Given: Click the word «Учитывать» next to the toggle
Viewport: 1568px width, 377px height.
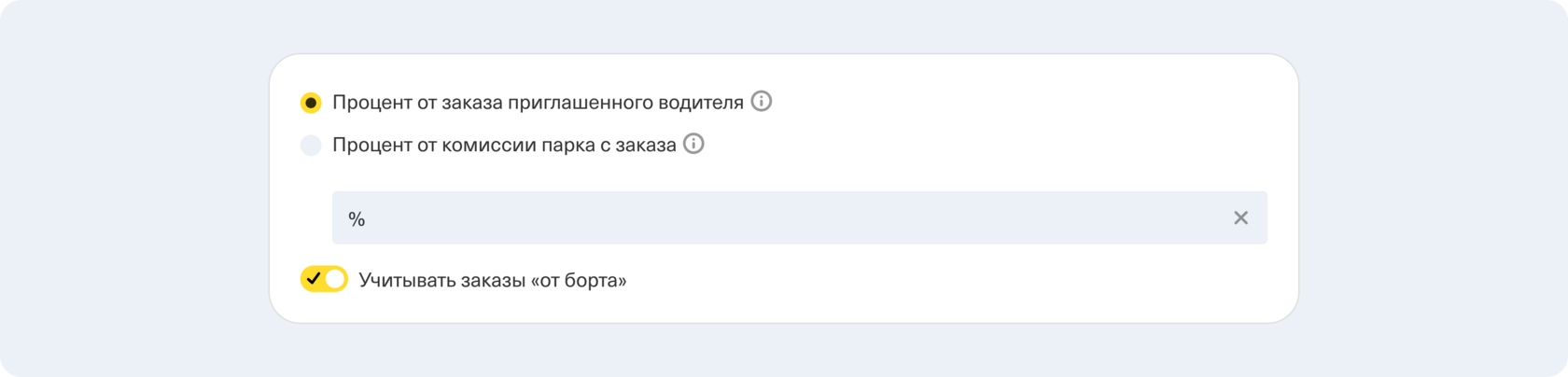Looking at the screenshot, I should pyautogui.click(x=406, y=280).
